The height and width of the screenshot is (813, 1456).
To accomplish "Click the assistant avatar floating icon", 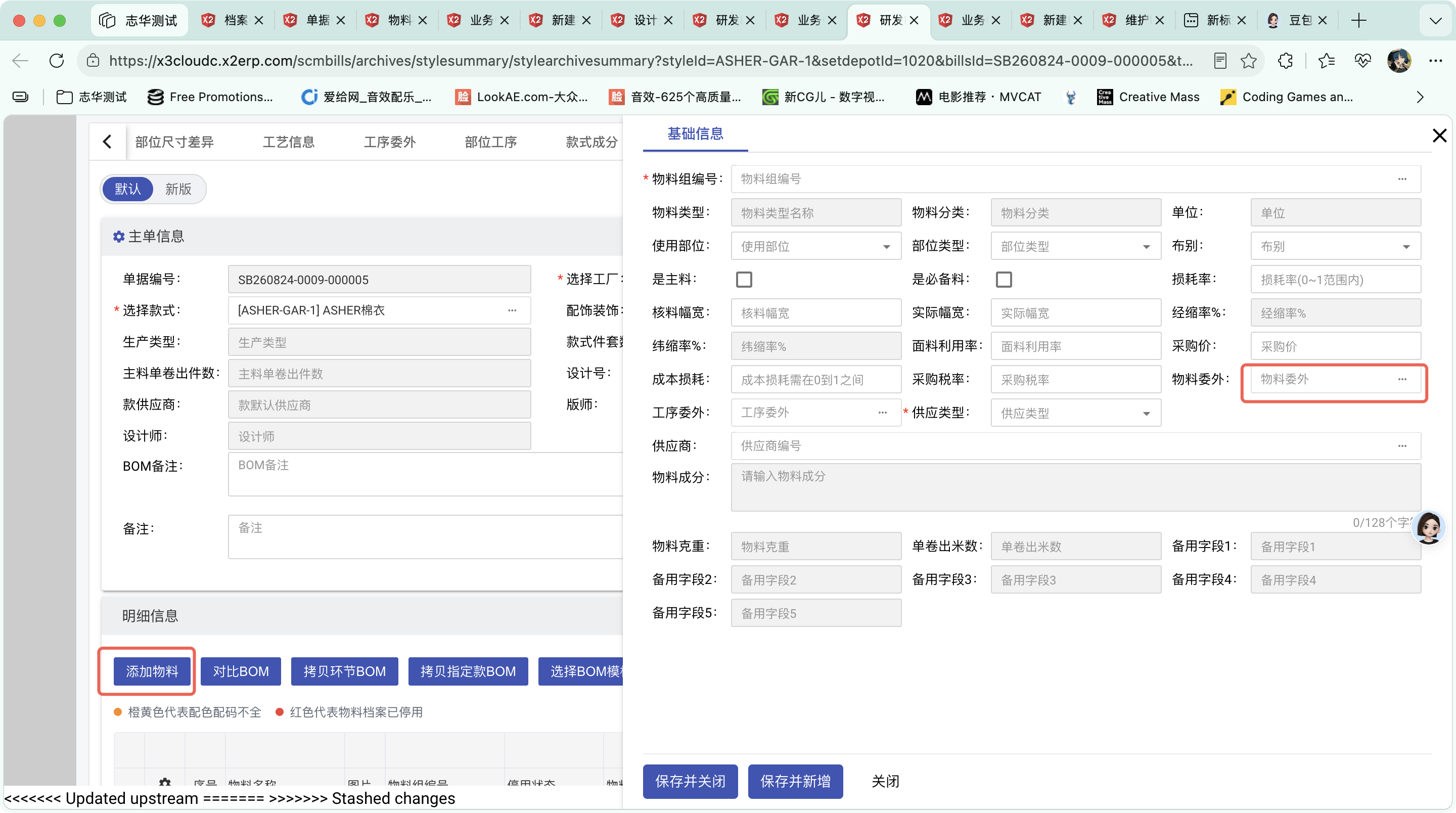I will tap(1429, 527).
